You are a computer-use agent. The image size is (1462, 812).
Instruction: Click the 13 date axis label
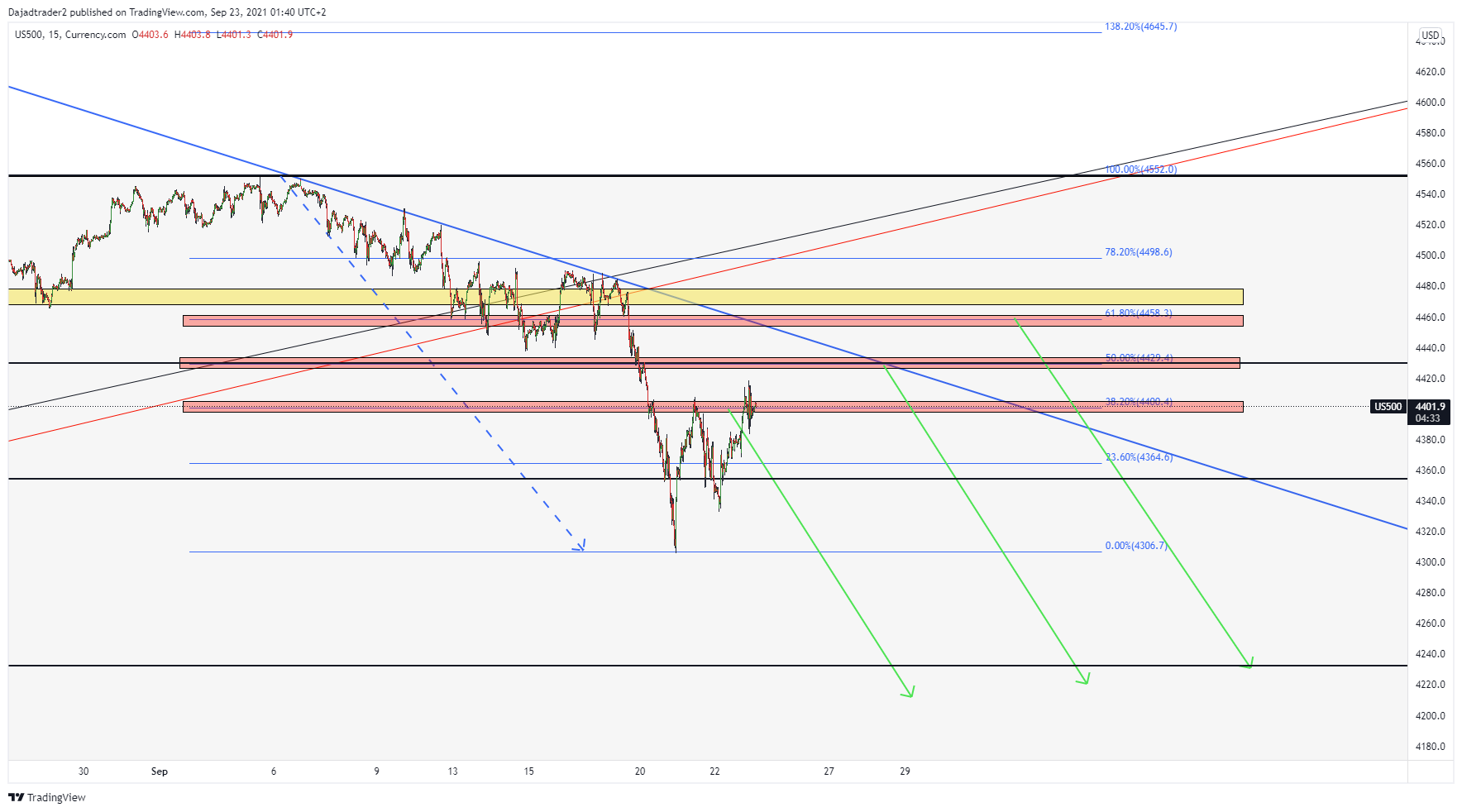click(x=452, y=771)
